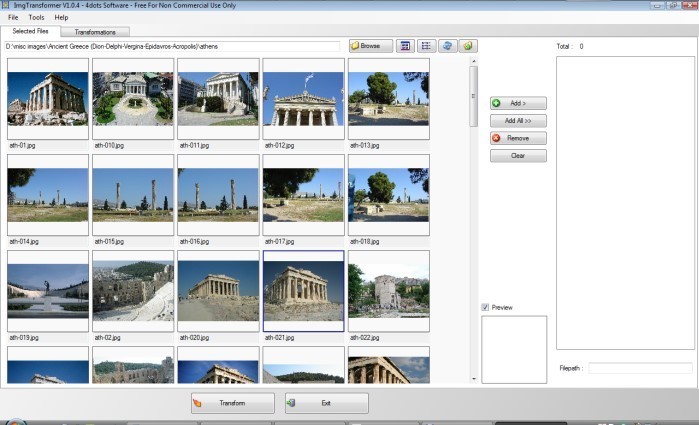
Task: Click the thumbnail view icon beside Browse
Action: (405, 46)
